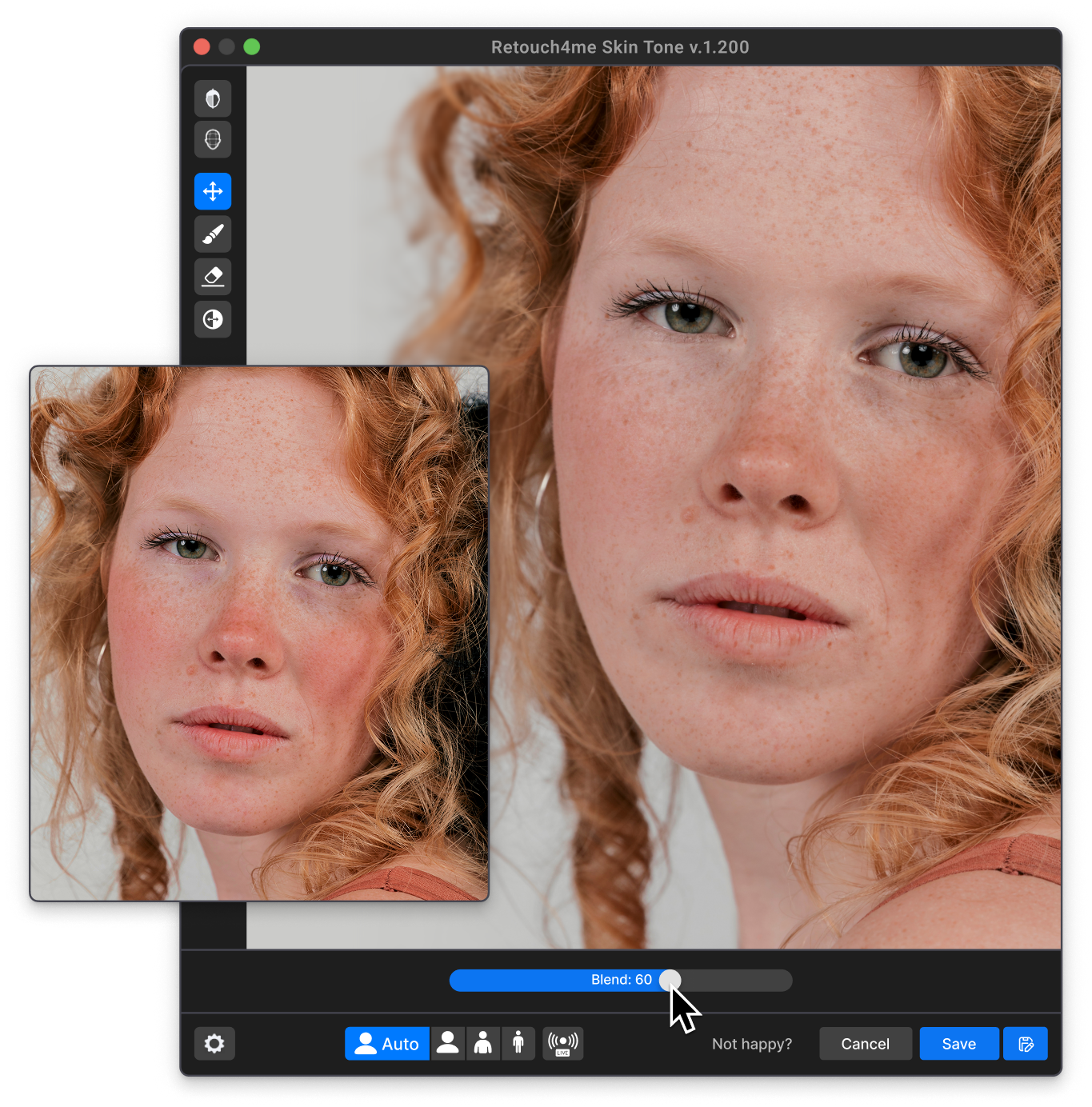Enable LIVE preview mode

tap(563, 1044)
